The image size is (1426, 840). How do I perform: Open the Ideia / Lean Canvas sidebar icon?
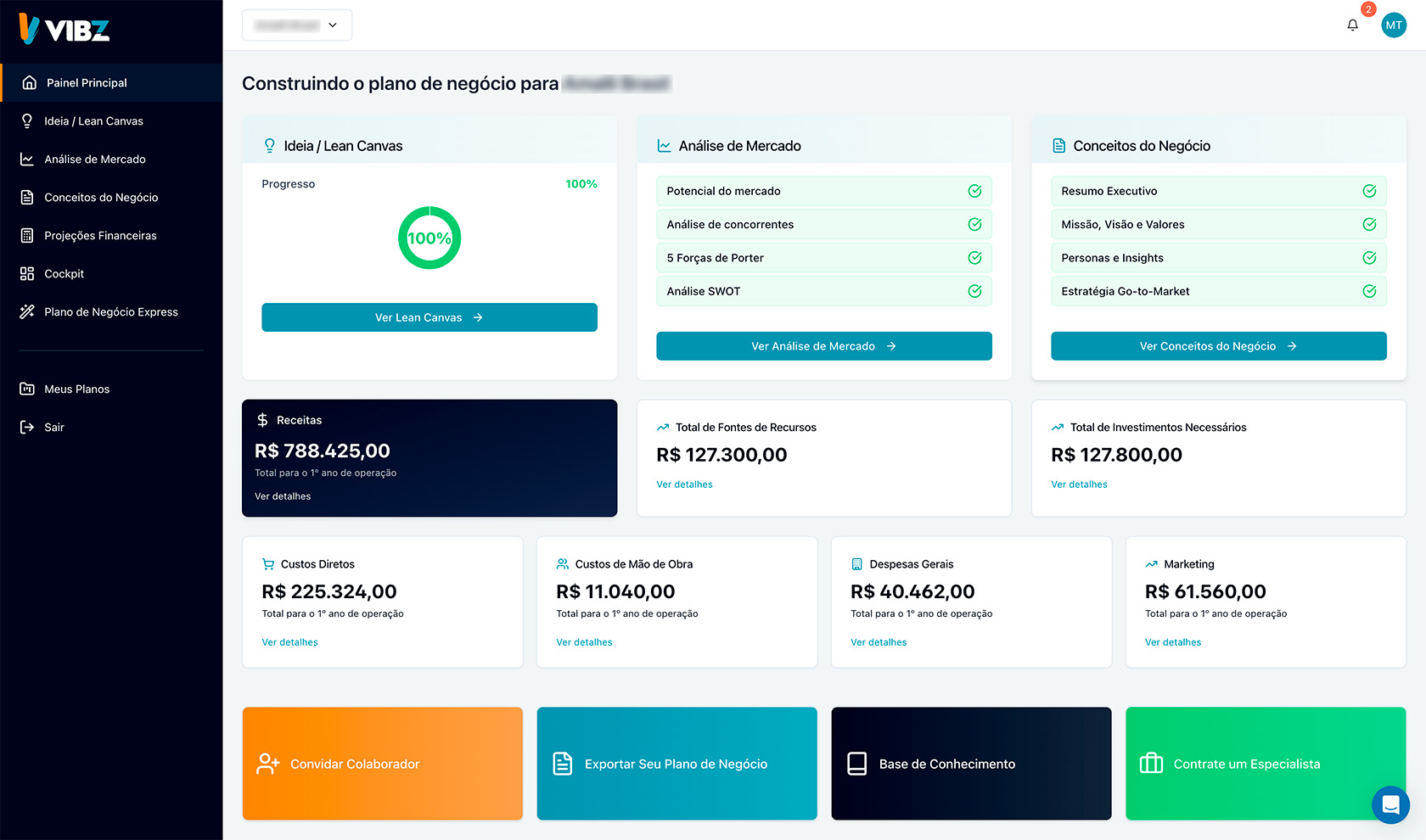[27, 120]
